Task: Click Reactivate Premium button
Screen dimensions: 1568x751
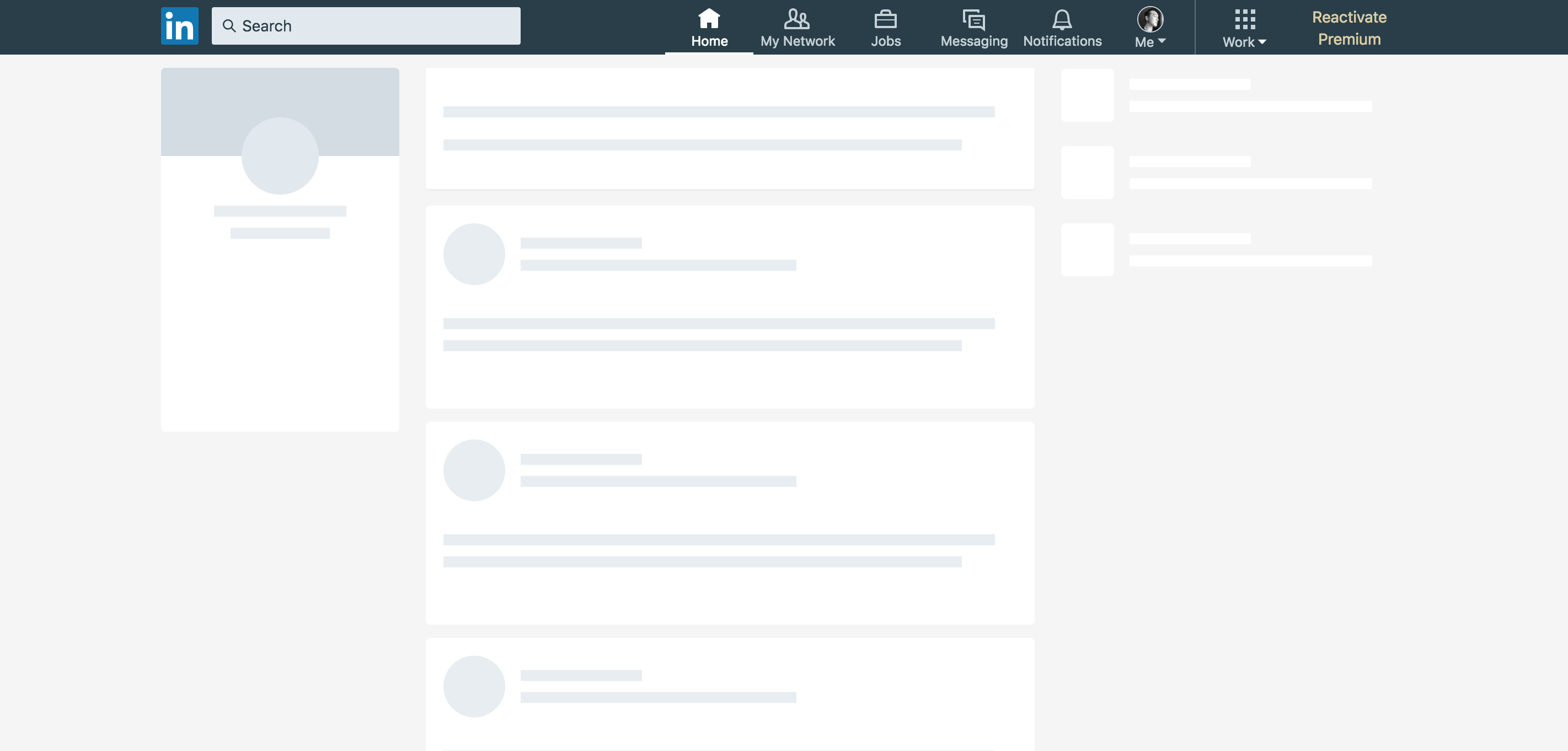Action: tap(1348, 28)
